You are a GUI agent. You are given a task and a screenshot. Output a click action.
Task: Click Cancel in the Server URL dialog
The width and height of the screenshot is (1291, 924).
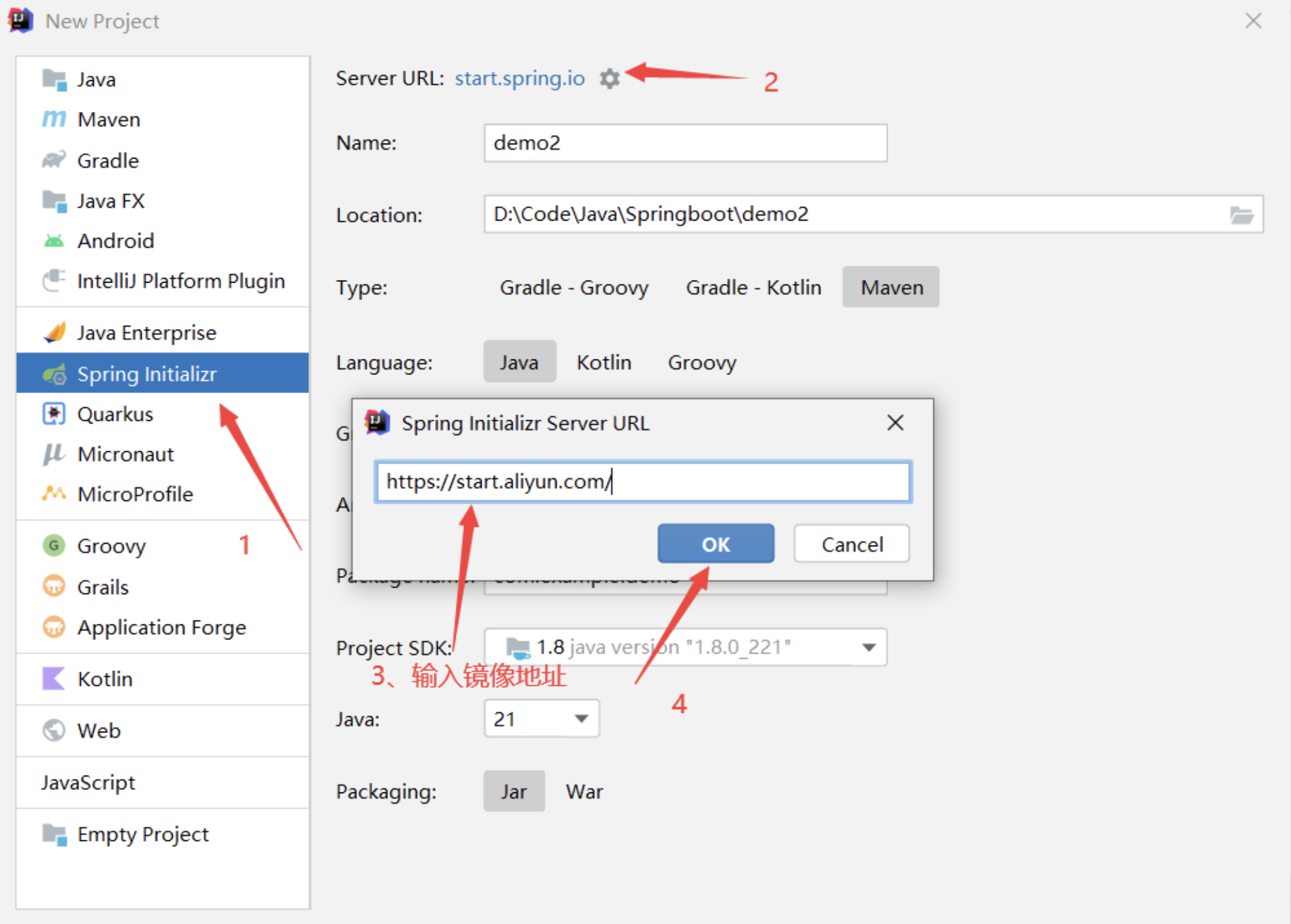pyautogui.click(x=851, y=544)
